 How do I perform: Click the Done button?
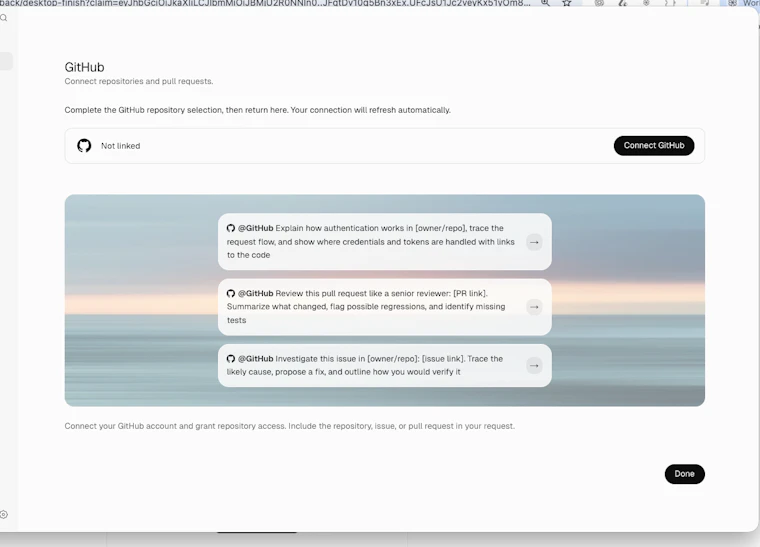[684, 474]
